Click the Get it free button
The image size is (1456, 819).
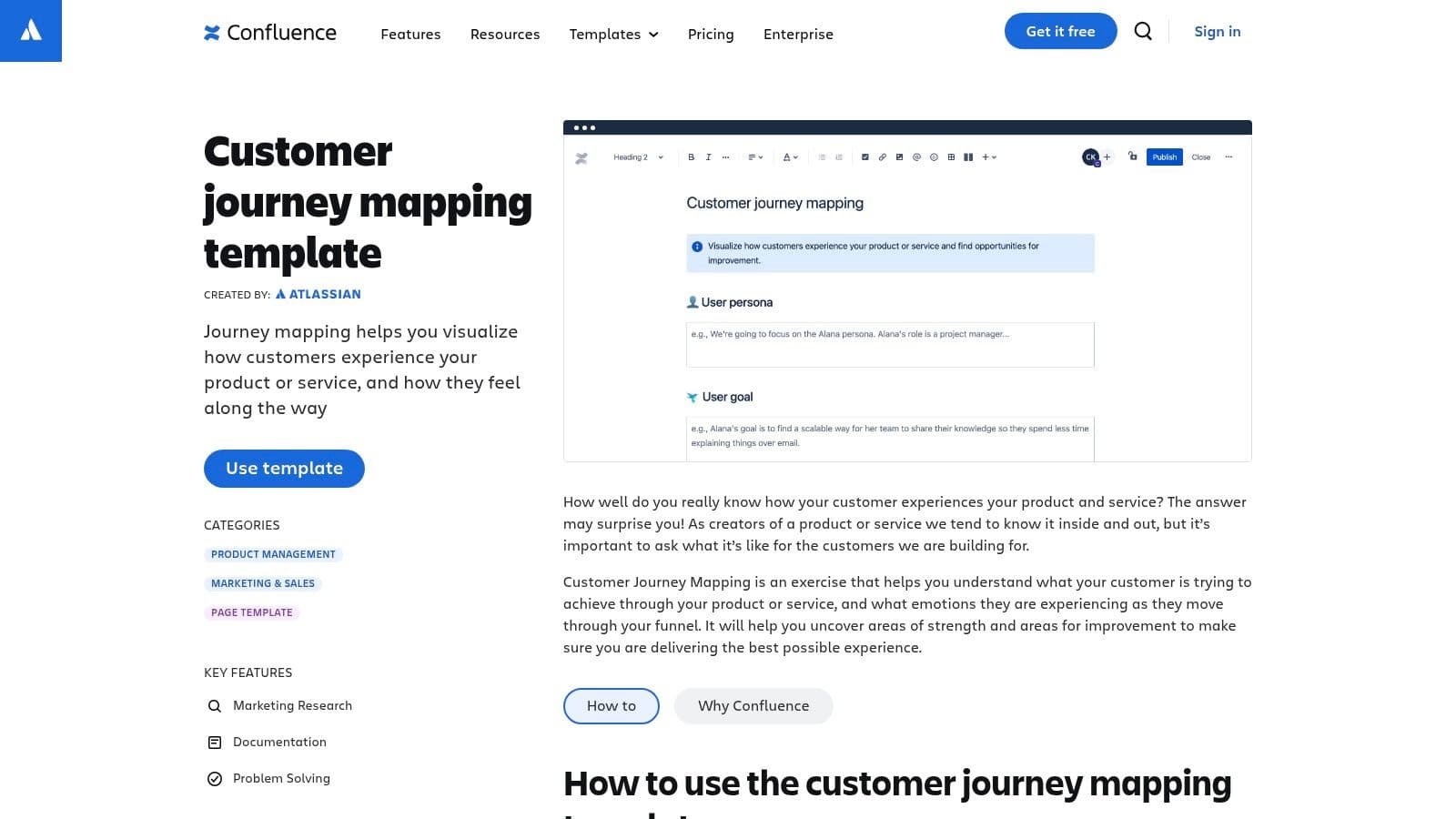[x=1060, y=31]
